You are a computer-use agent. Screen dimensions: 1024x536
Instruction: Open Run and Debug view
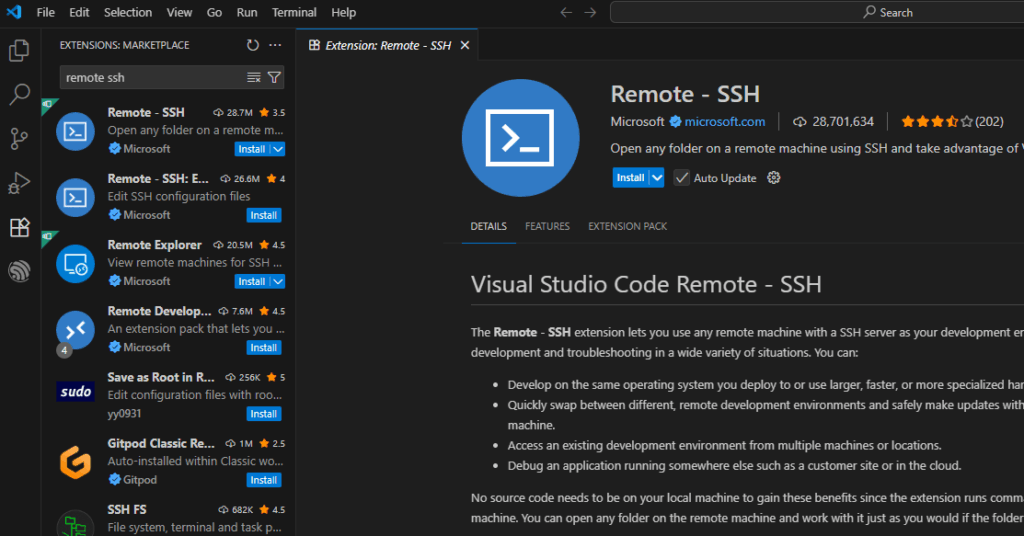click(x=19, y=183)
